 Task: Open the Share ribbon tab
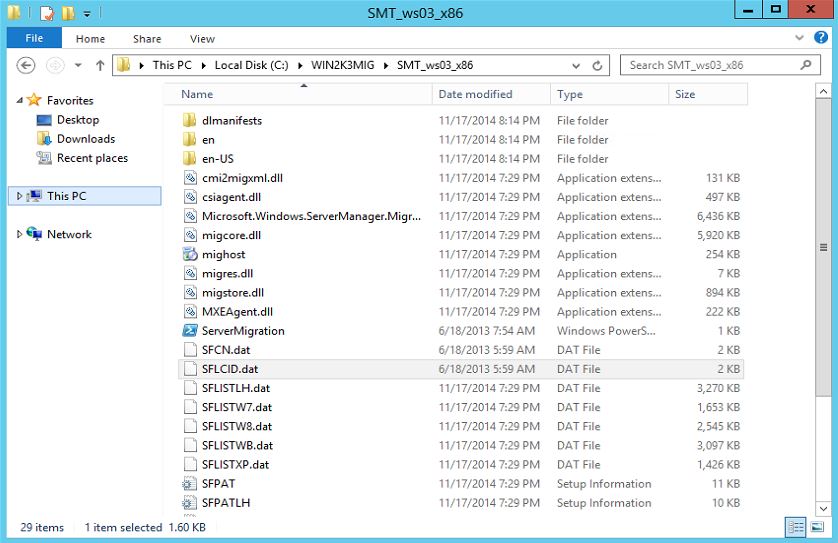click(147, 38)
